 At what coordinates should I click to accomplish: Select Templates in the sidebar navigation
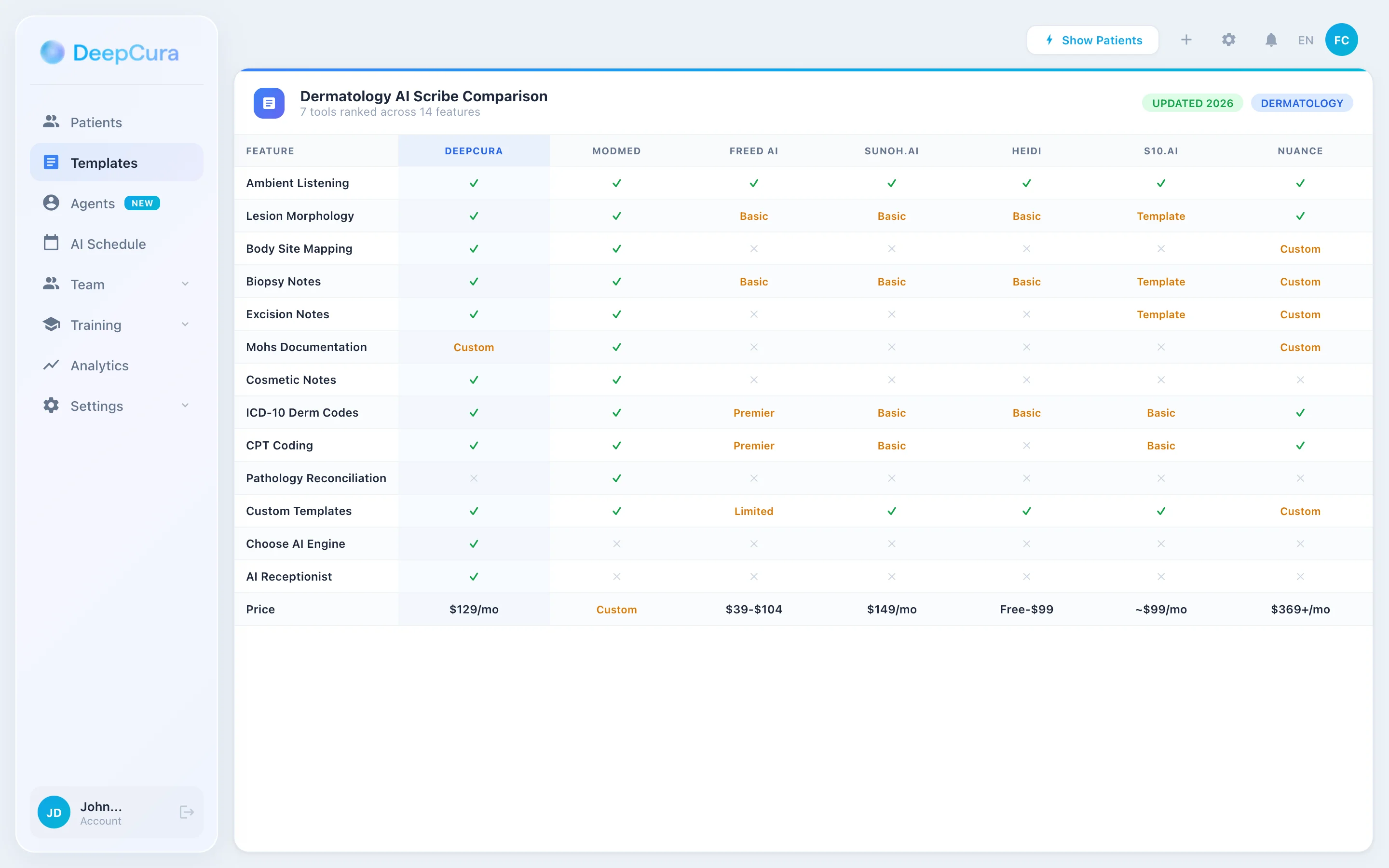[104, 163]
